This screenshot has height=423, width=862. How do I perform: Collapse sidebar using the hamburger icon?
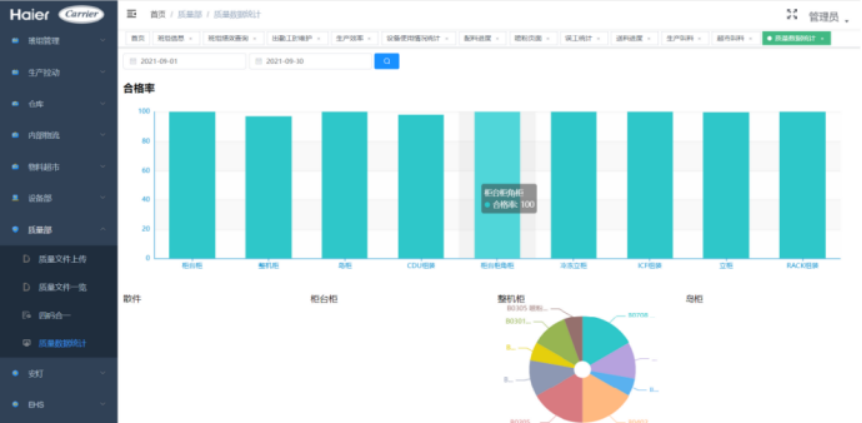pos(132,14)
